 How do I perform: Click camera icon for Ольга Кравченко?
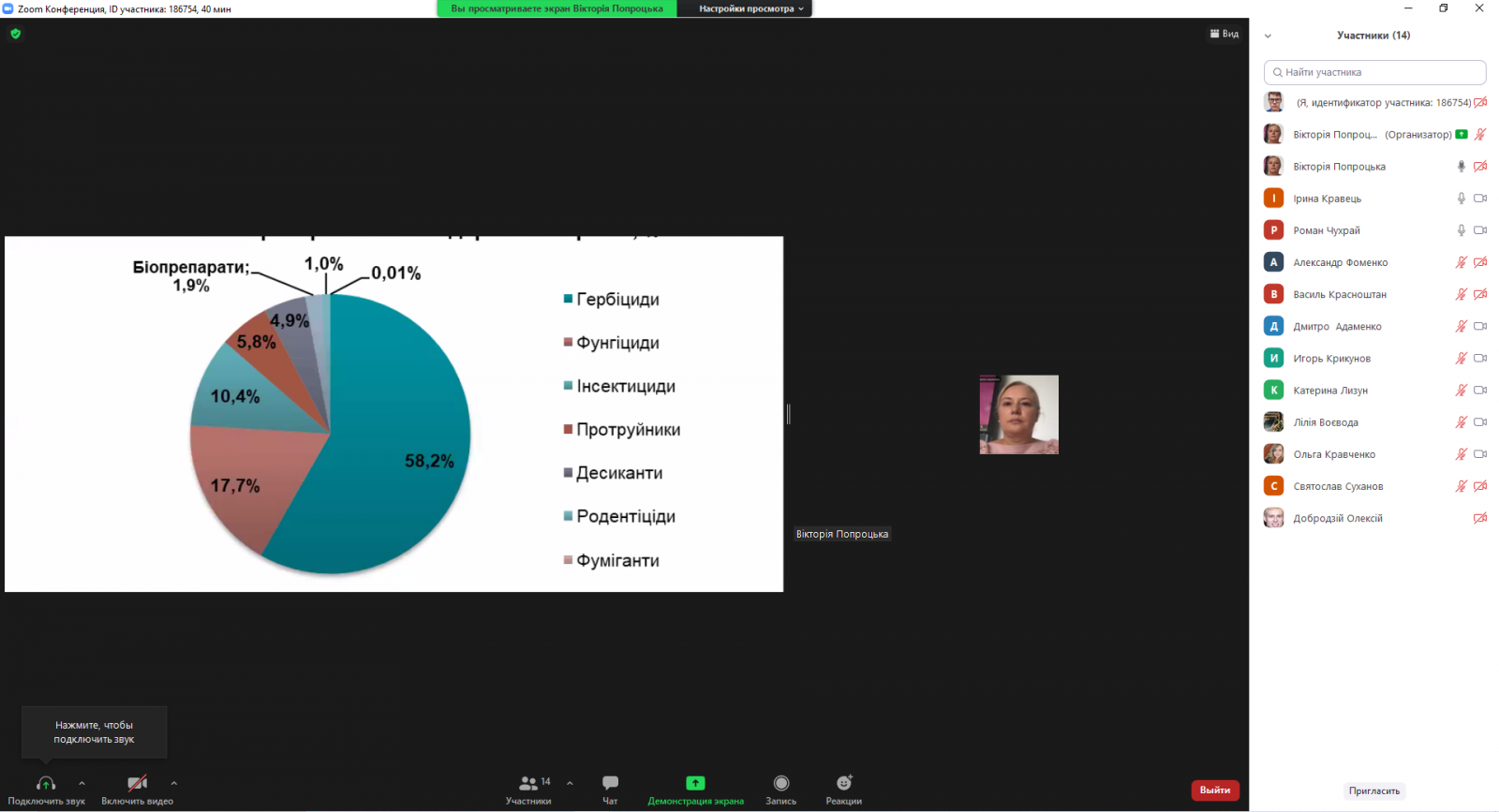click(1480, 454)
